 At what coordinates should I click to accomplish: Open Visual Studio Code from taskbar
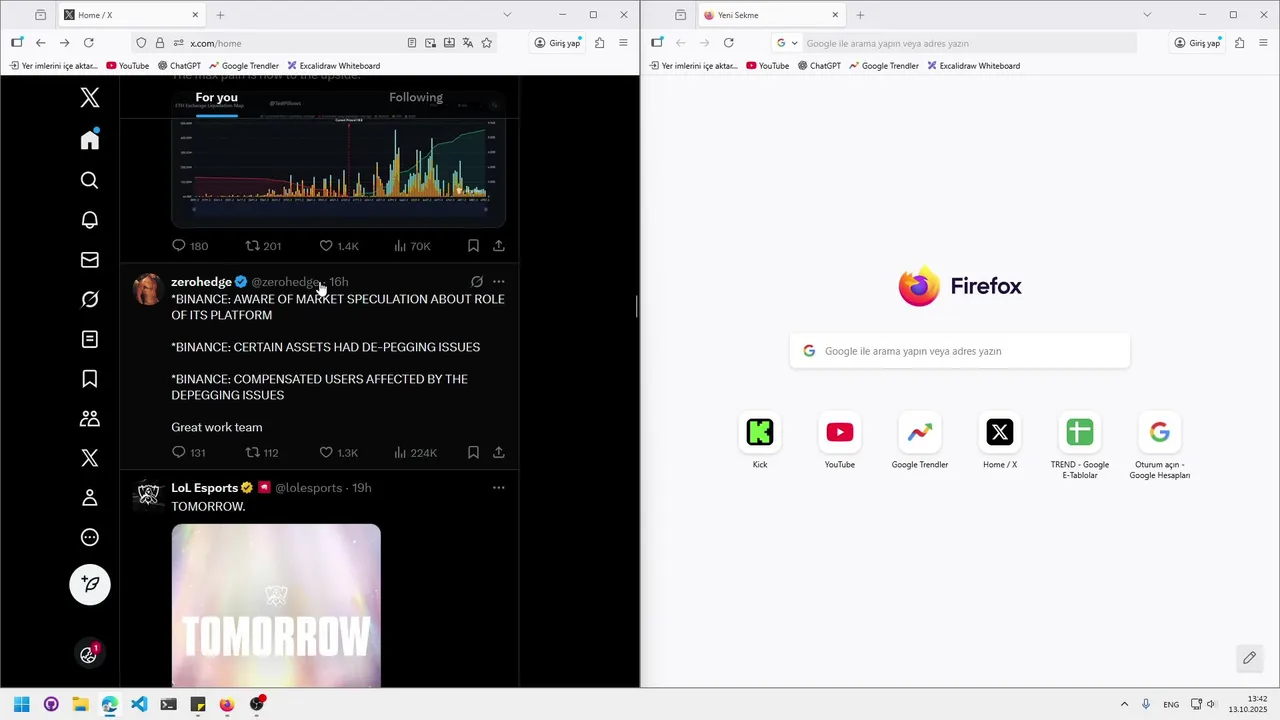tap(139, 704)
